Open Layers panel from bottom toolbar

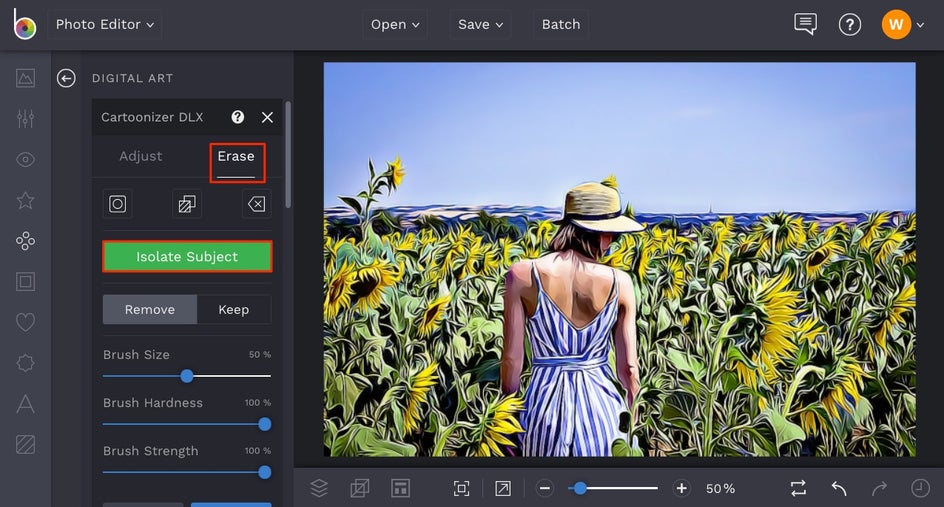pos(319,488)
